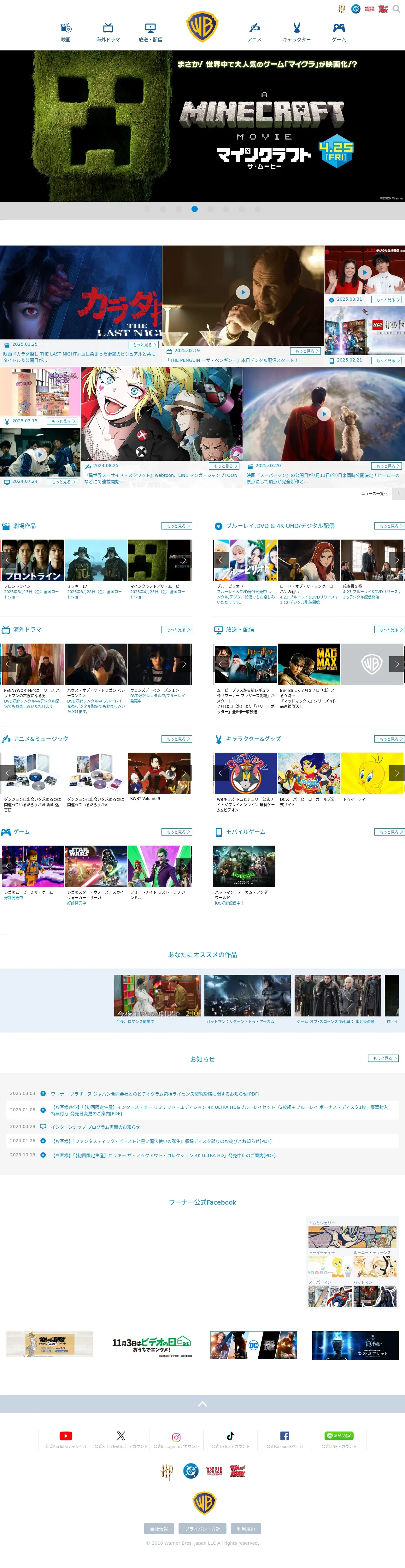This screenshot has height=1568, width=405.
Task: Open the マッドマックス broadcast thumbnail
Action: pos(309,664)
